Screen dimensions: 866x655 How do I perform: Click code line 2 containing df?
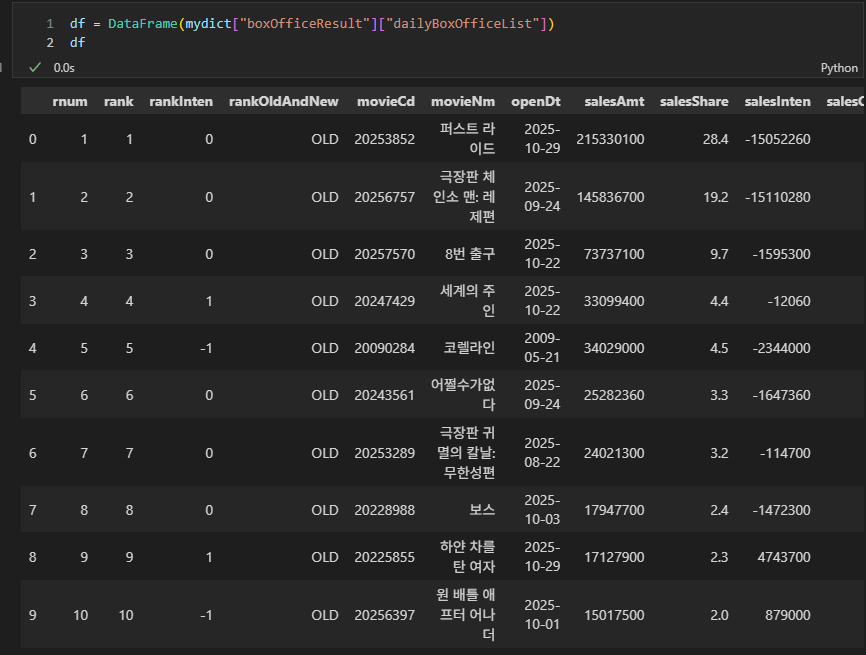coord(77,43)
